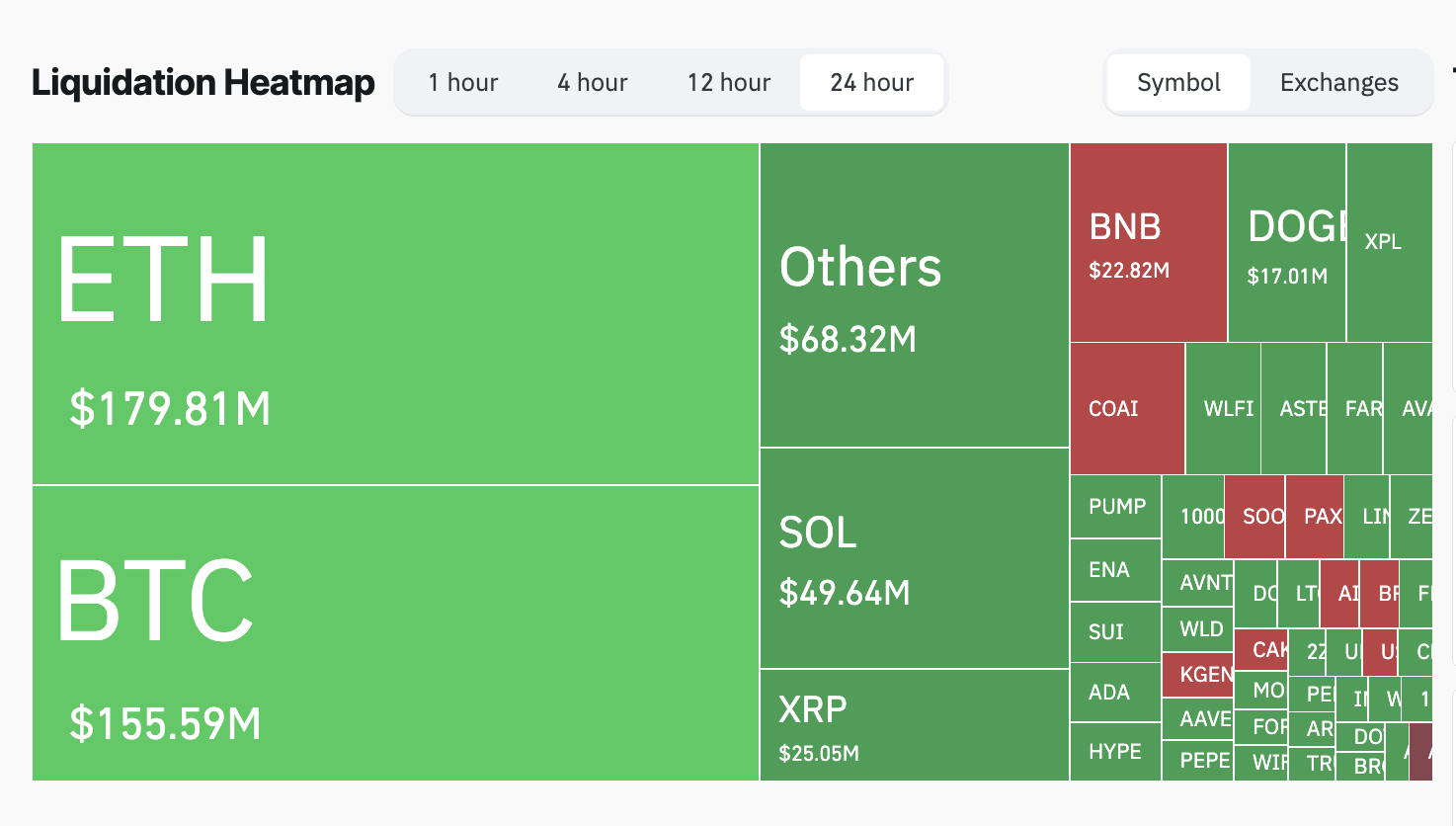Open the 12 hour liquidation view
The width and height of the screenshot is (1456, 826).
(x=728, y=83)
